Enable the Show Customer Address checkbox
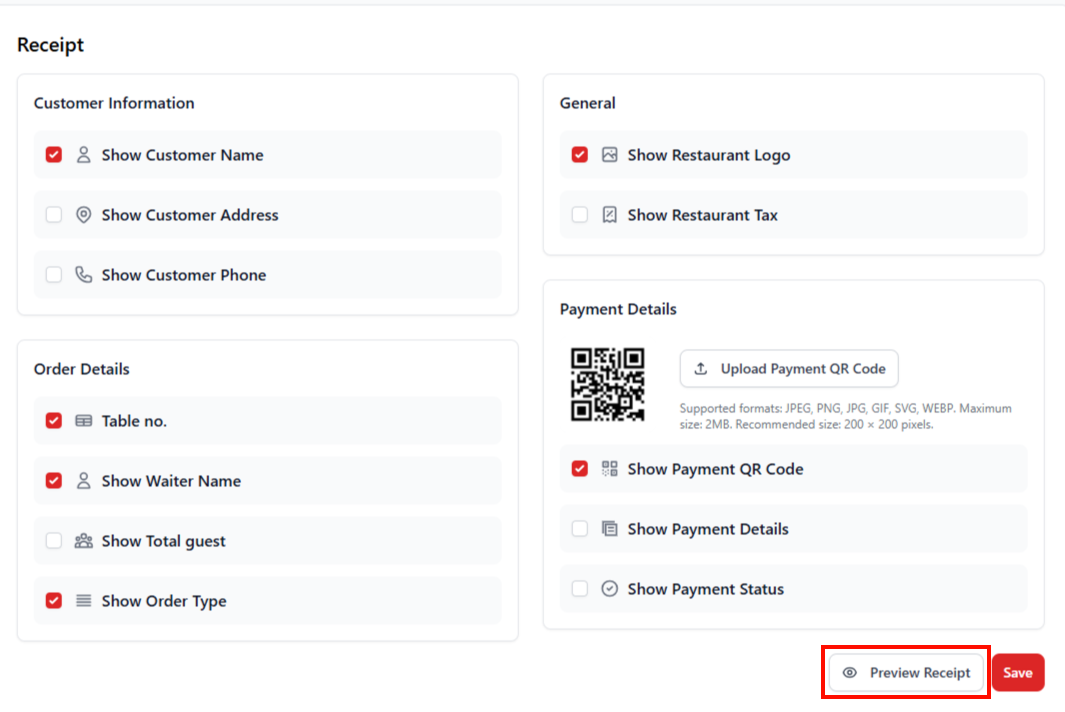Screen dimensions: 1065x712 53,214
